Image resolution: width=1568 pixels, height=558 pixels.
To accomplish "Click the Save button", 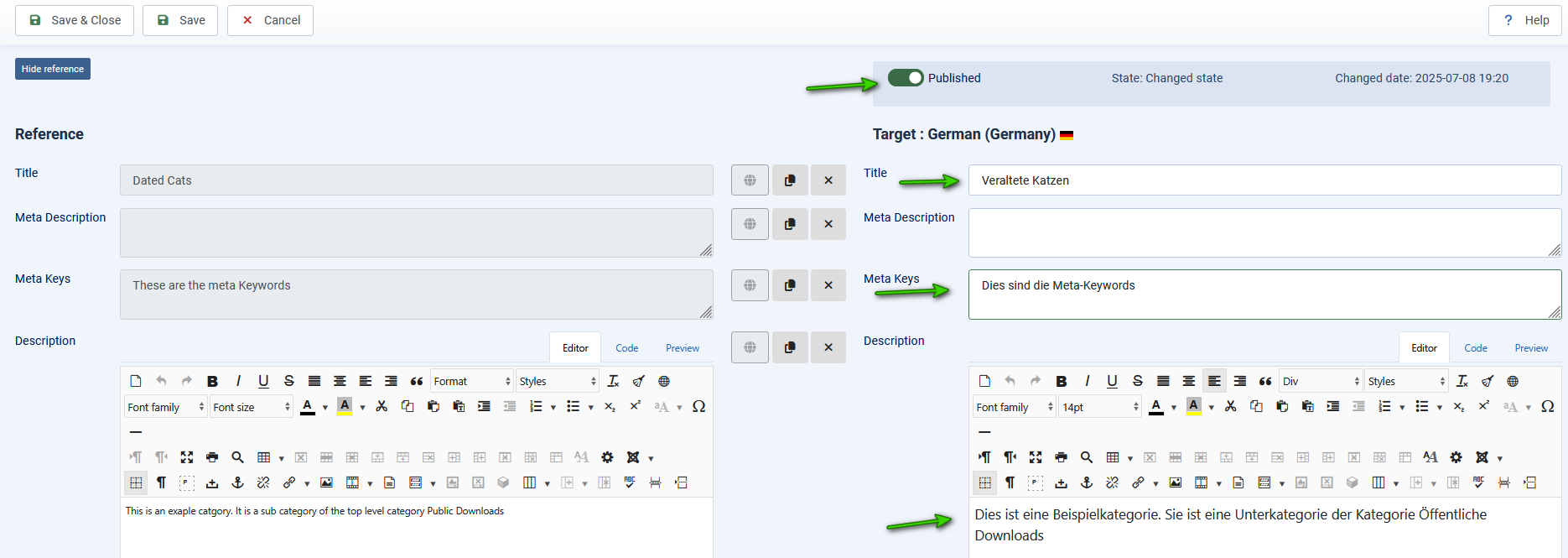I will pyautogui.click(x=180, y=20).
